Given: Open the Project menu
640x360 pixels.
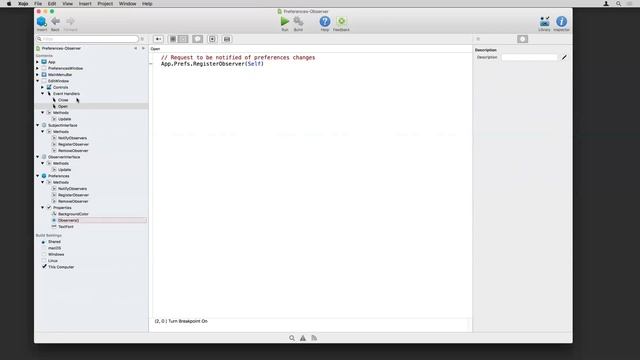Looking at the screenshot, I should [105, 4].
